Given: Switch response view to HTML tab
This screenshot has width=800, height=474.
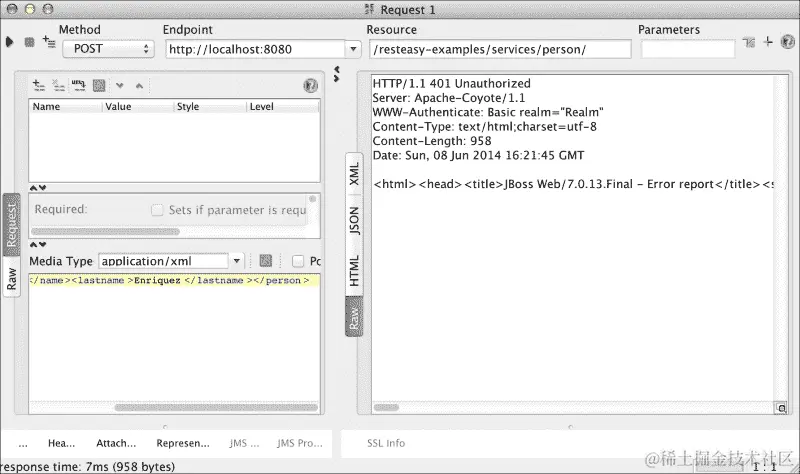Looking at the screenshot, I should click(354, 270).
